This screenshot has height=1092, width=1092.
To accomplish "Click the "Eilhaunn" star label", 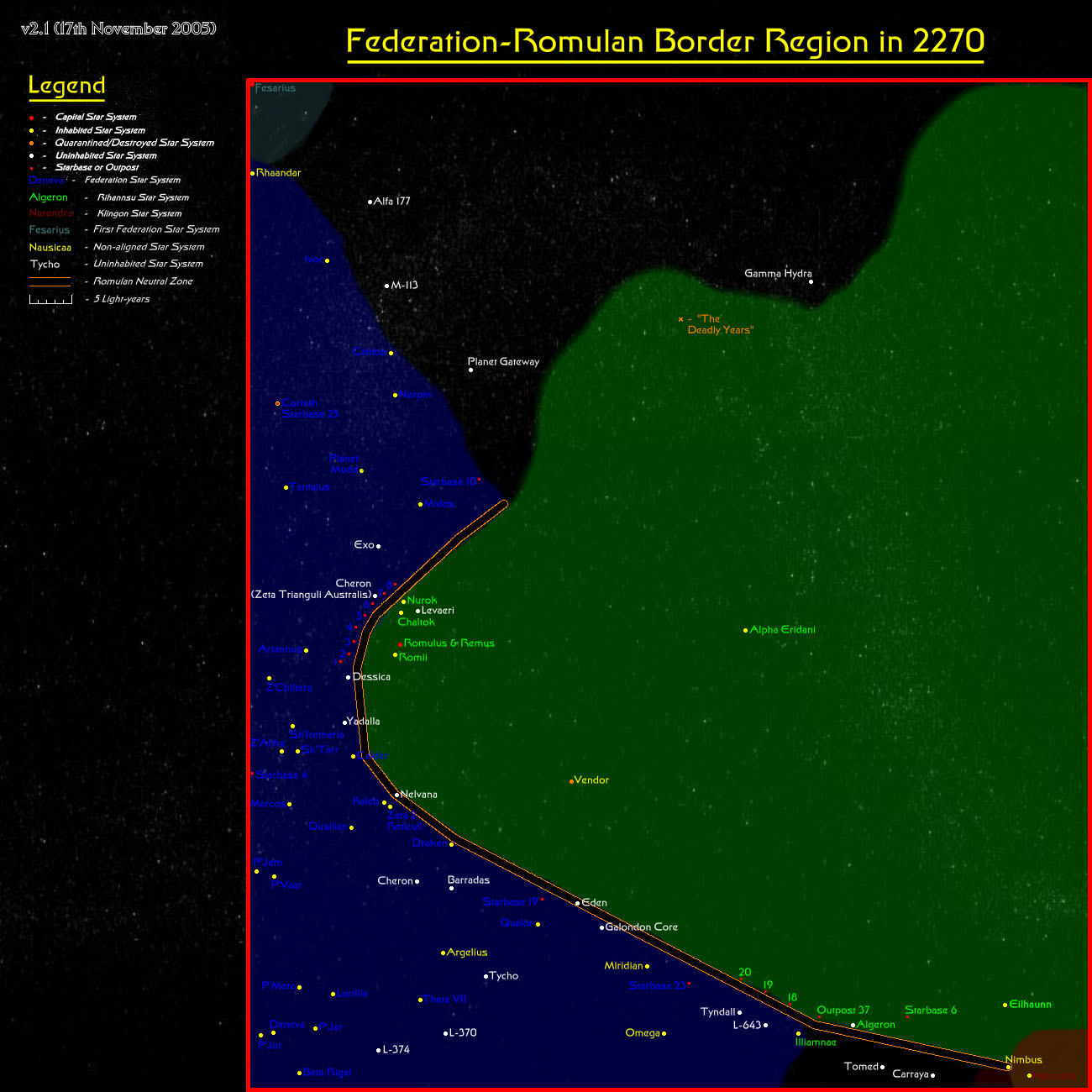I will (x=1031, y=1005).
